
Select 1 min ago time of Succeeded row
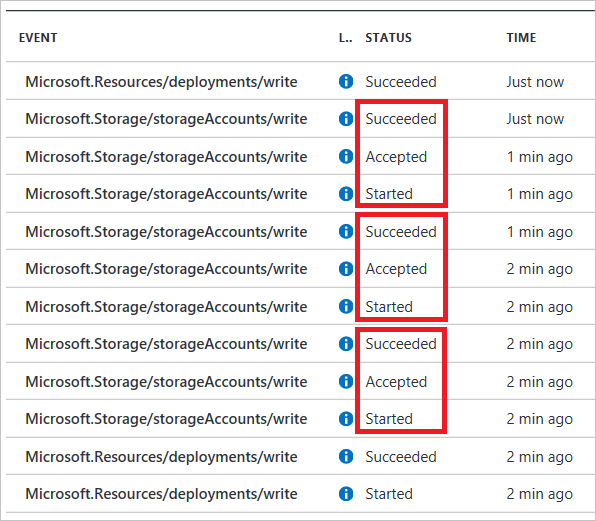pos(540,232)
